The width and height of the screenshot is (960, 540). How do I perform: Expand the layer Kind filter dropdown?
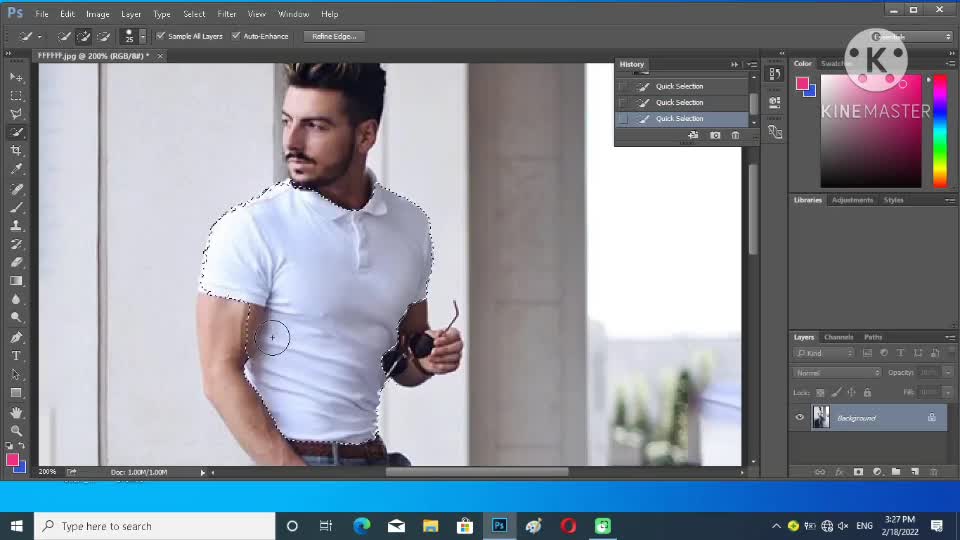(825, 353)
